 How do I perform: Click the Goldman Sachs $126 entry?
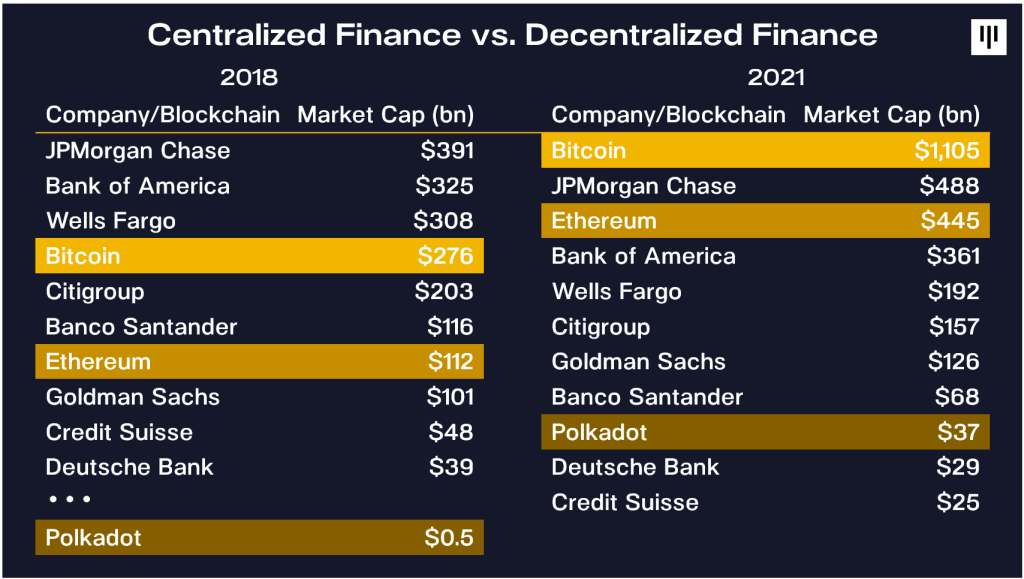765,362
